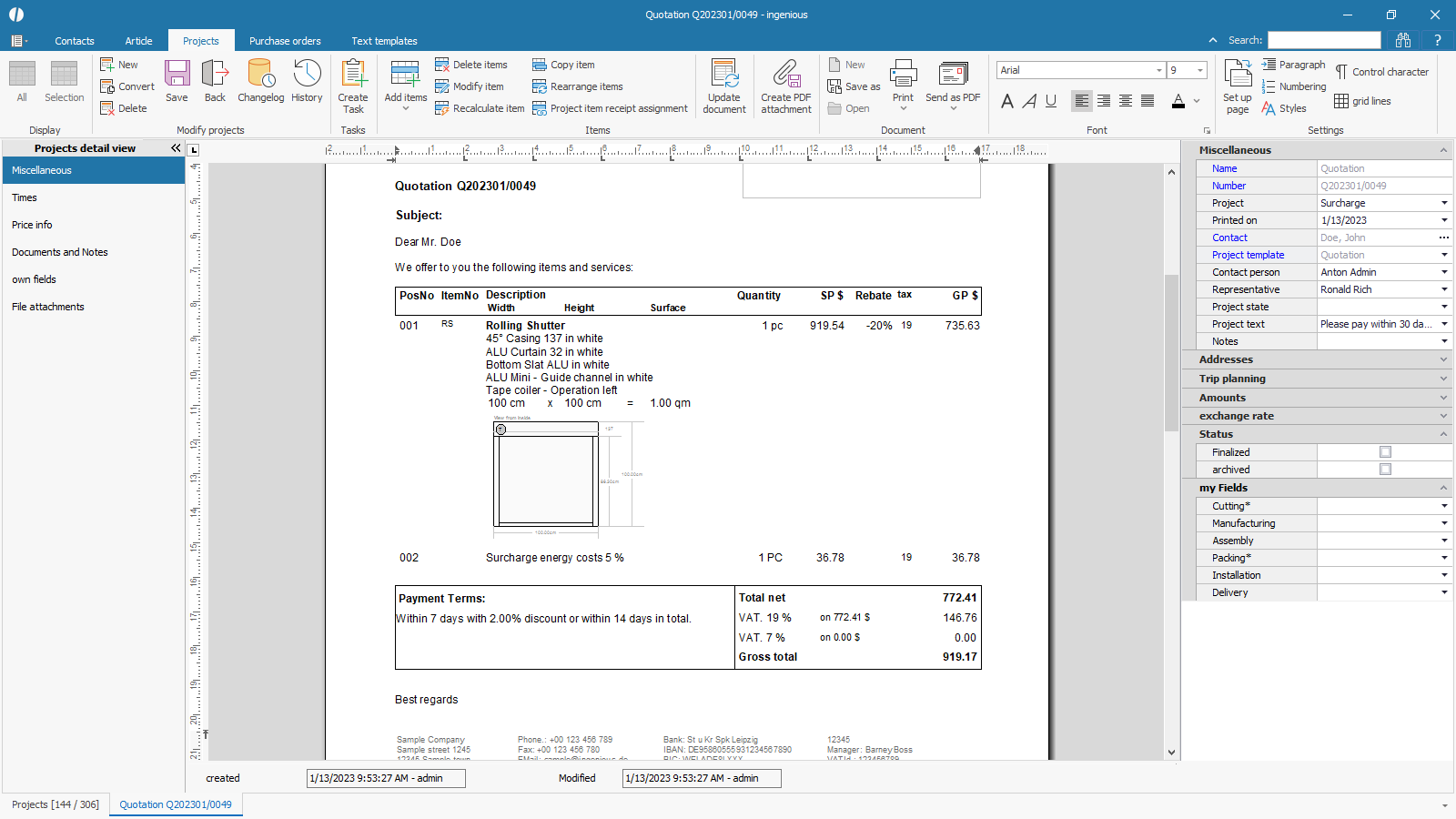This screenshot has width=1456, height=819.
Task: Open the Arial font name dropdown
Action: pyautogui.click(x=1158, y=70)
